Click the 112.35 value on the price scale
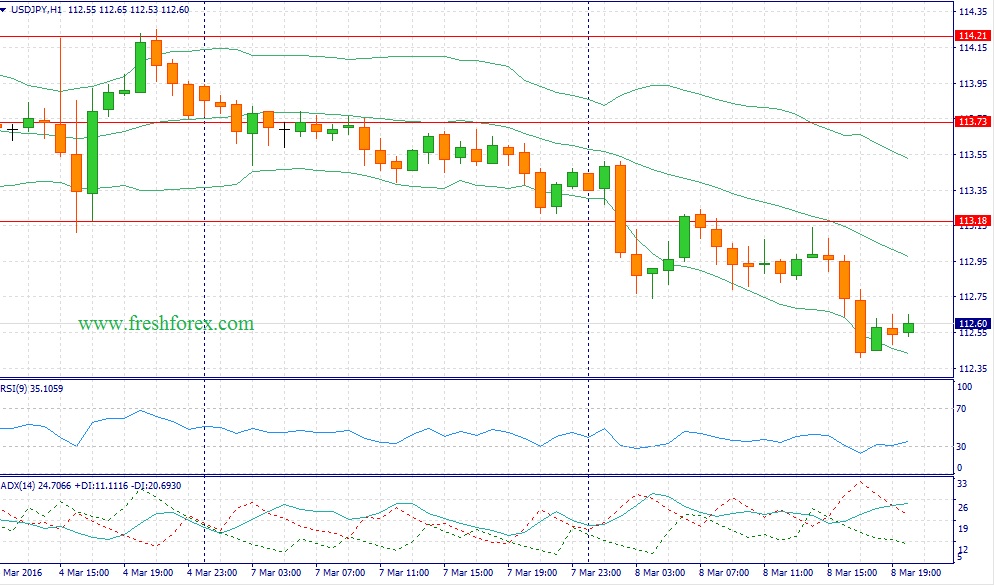The image size is (995, 585). click(968, 369)
